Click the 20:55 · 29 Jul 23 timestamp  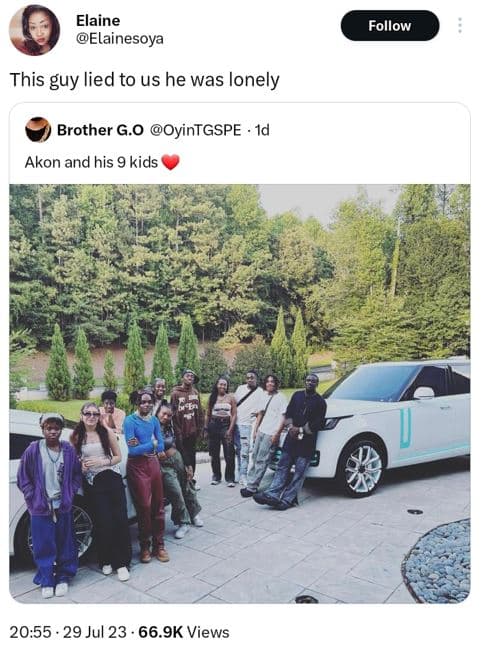pyautogui.click(x=68, y=632)
